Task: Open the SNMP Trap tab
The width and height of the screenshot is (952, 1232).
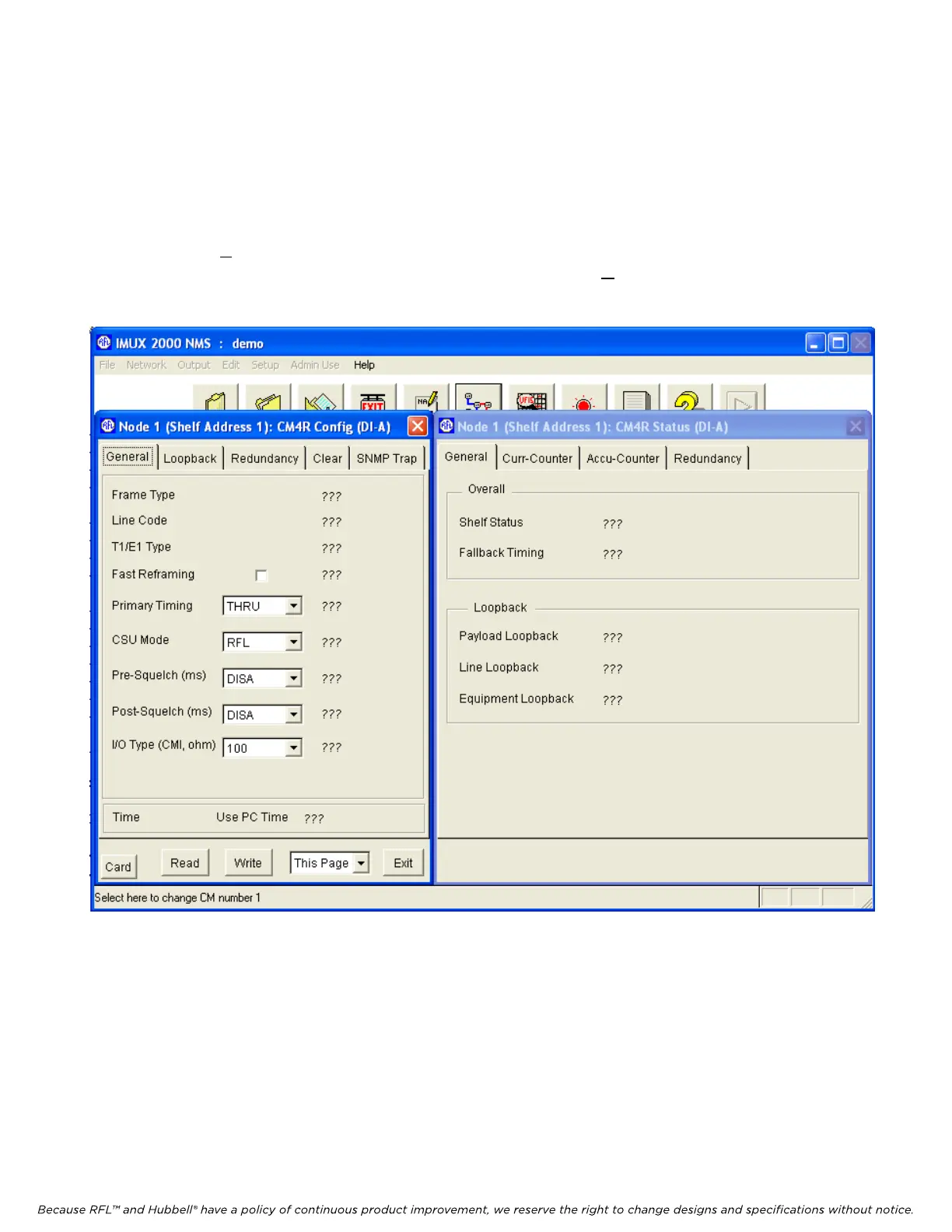Action: click(x=387, y=458)
